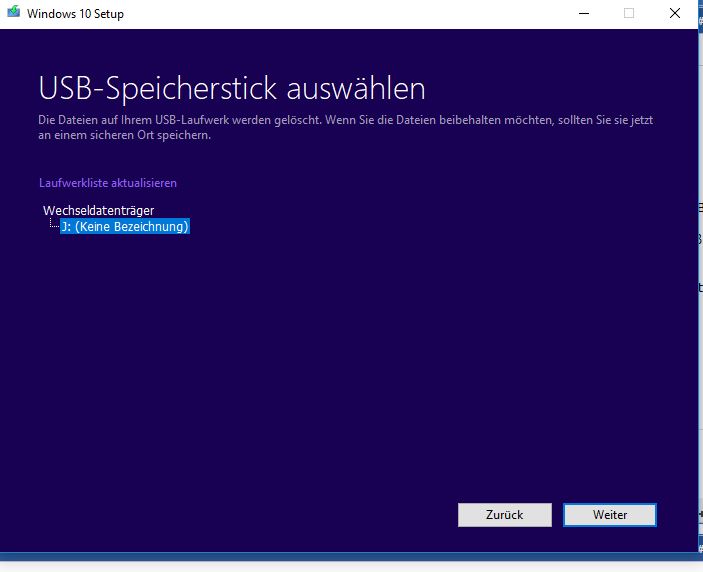Click the disabled maximize window button
The height and width of the screenshot is (572, 703).
[x=629, y=13]
